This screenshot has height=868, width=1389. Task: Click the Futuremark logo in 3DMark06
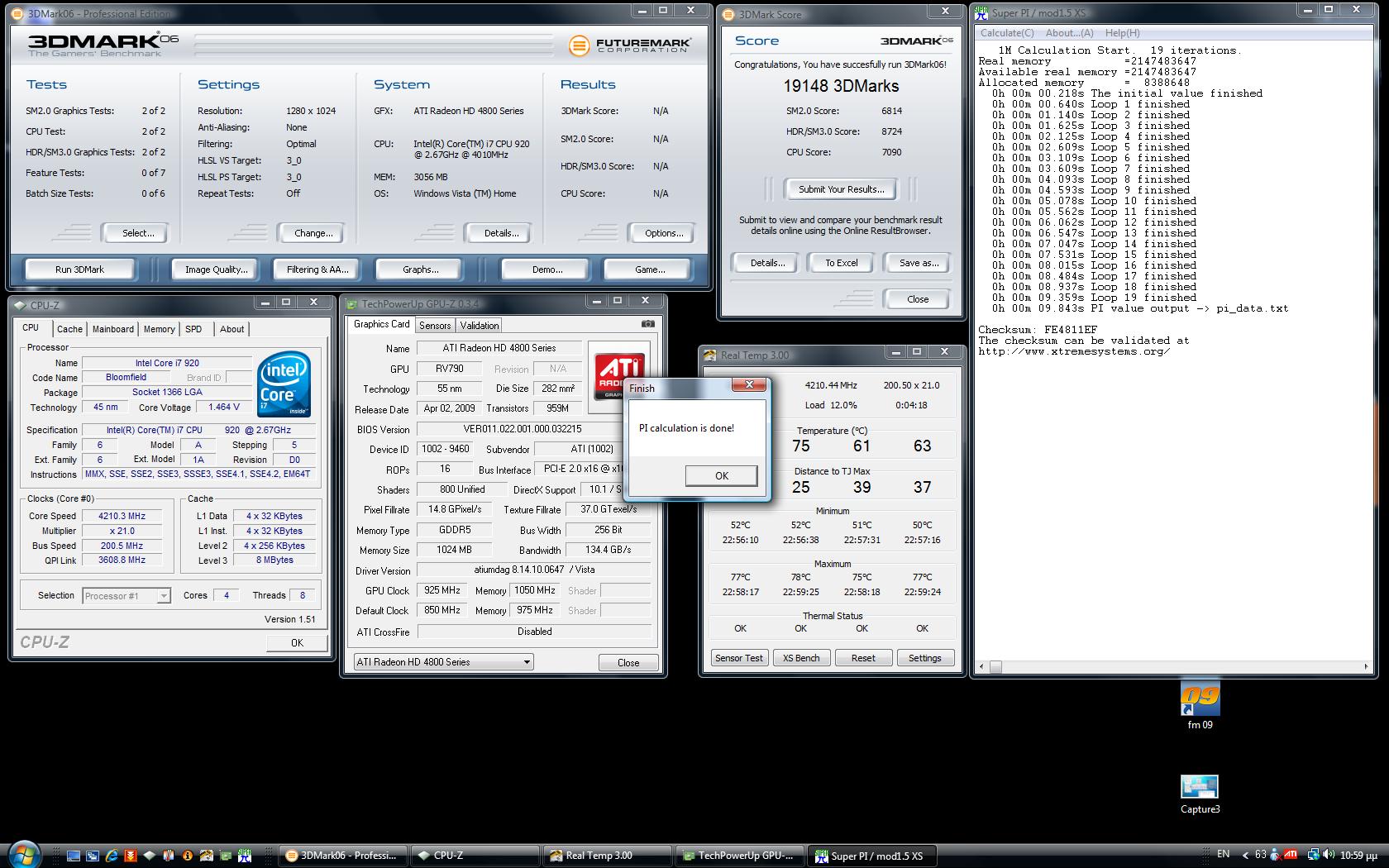630,45
